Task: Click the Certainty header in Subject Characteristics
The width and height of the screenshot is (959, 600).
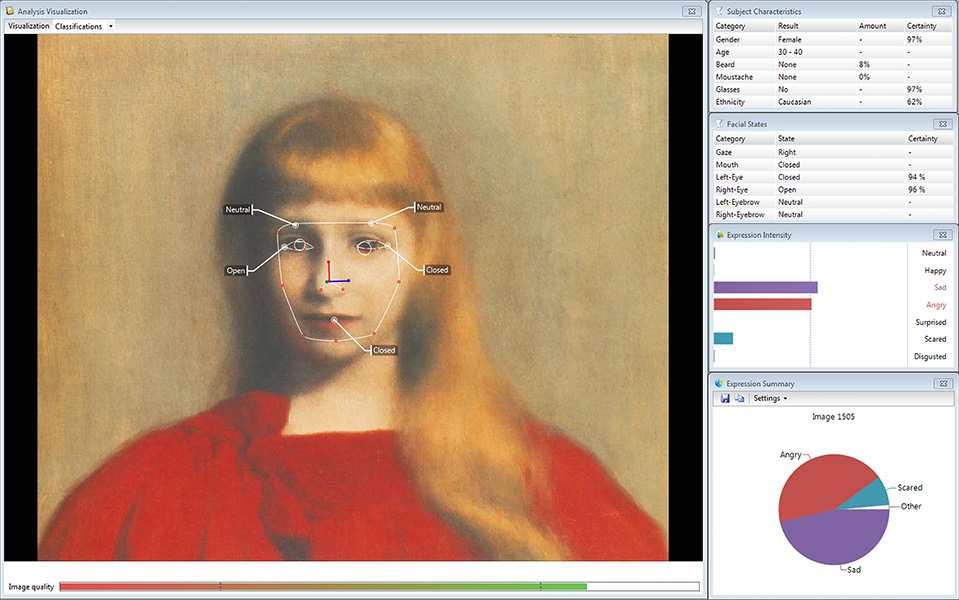Action: click(922, 26)
